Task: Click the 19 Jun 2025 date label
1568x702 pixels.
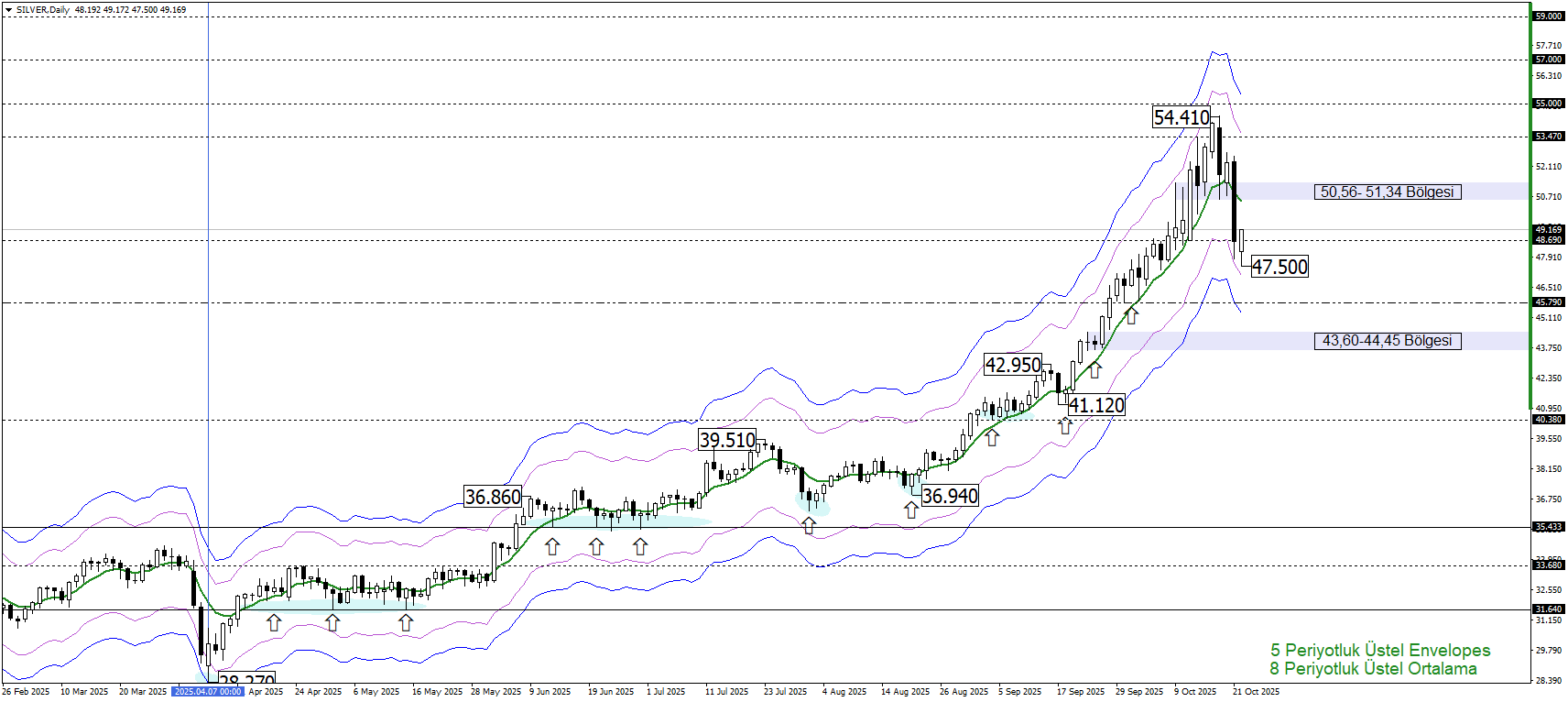Action: pyautogui.click(x=611, y=692)
